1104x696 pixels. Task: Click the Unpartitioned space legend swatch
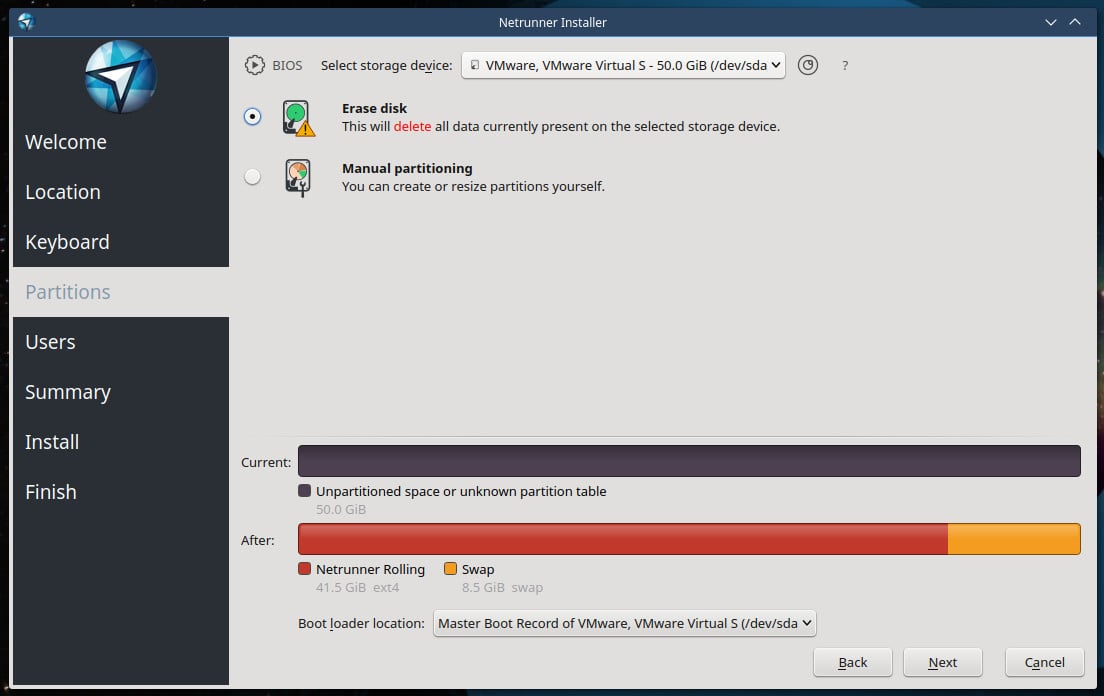304,491
